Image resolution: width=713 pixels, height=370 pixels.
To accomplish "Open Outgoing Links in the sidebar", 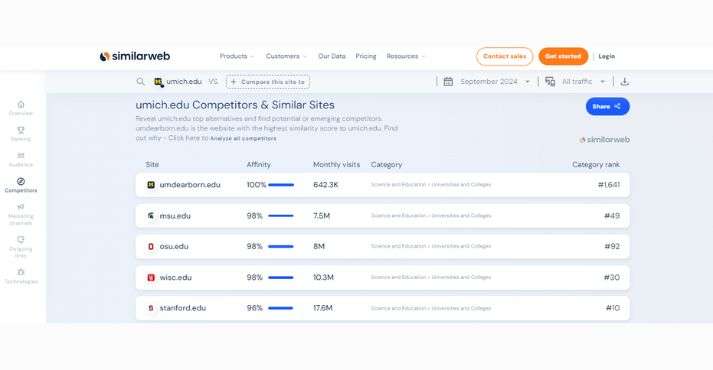I will pyautogui.click(x=21, y=247).
